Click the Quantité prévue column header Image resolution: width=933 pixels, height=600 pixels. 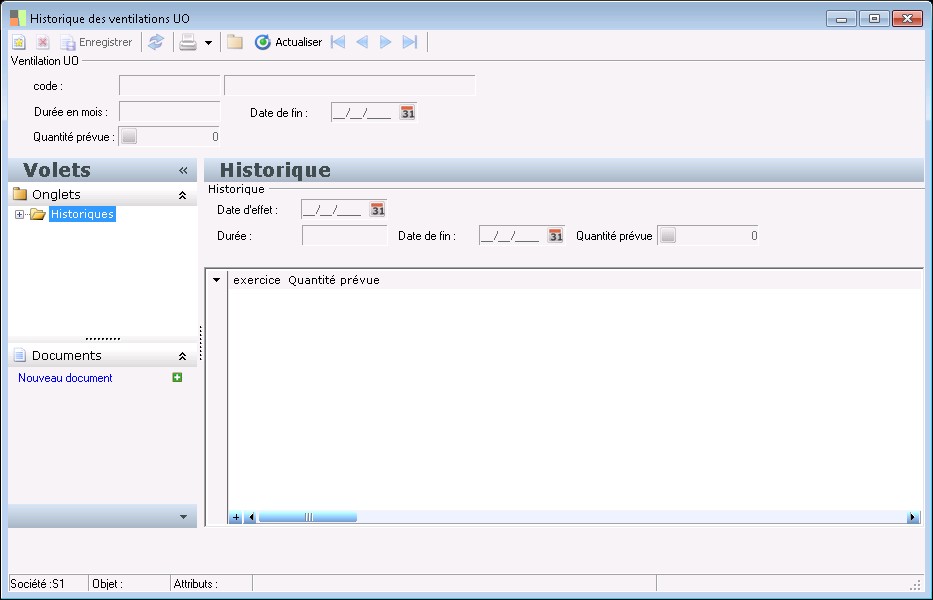coord(334,280)
